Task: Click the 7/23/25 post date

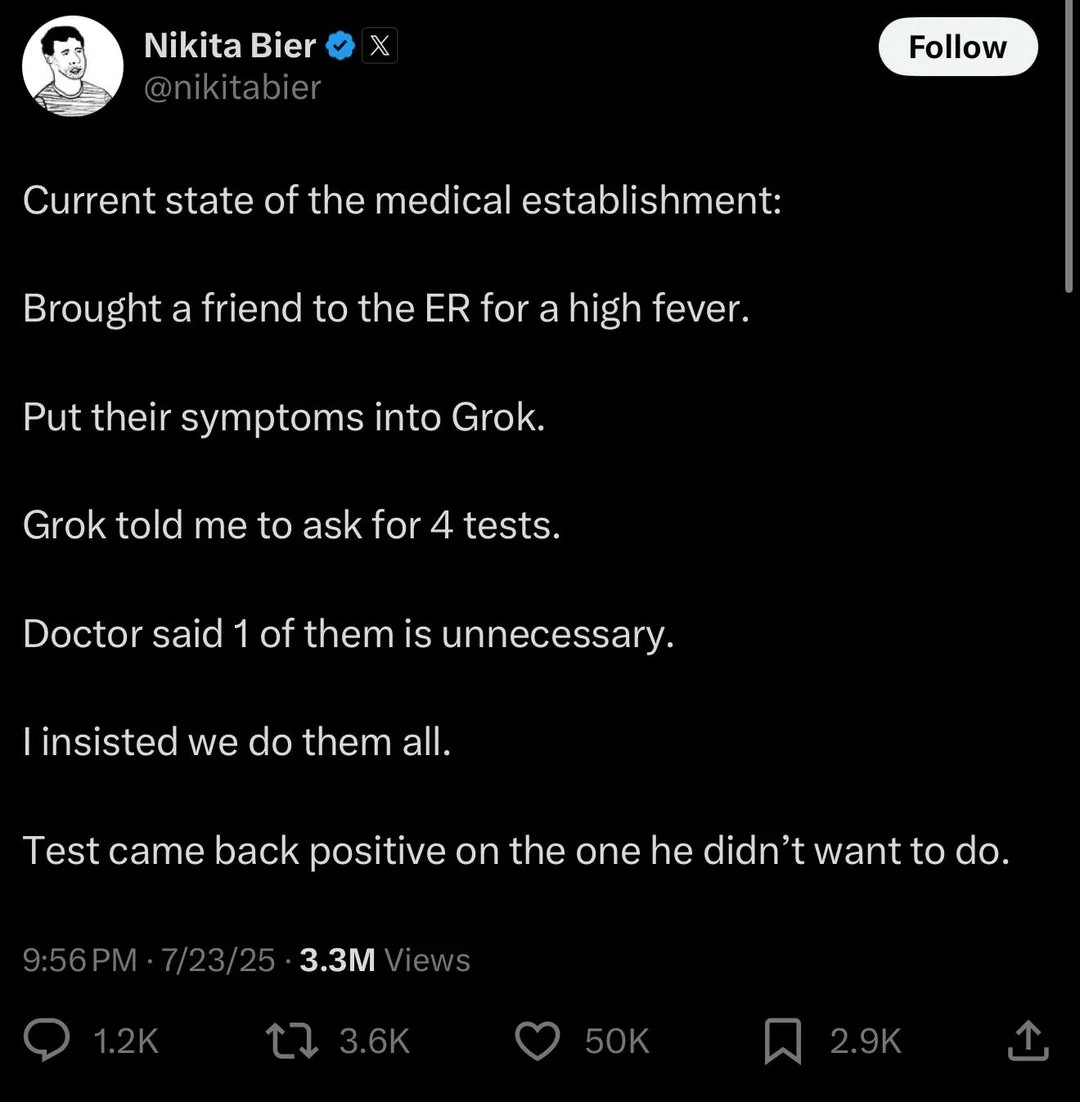Action: click(x=218, y=960)
